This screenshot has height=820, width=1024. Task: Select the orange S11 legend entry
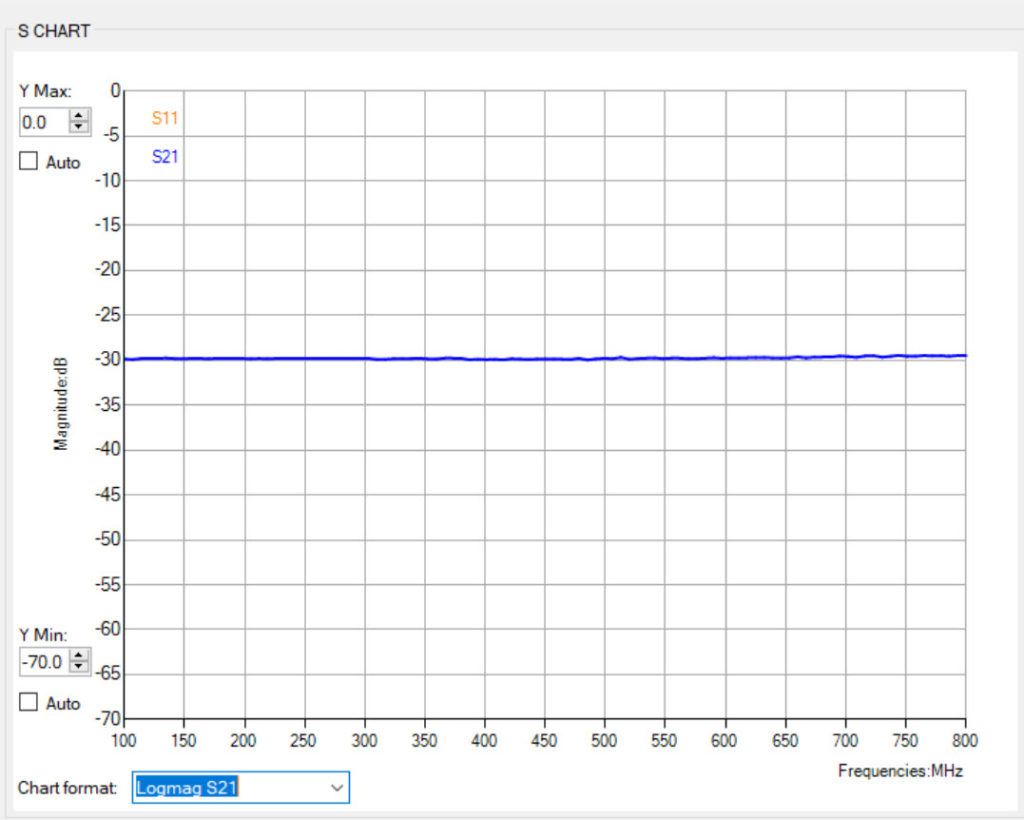165,118
